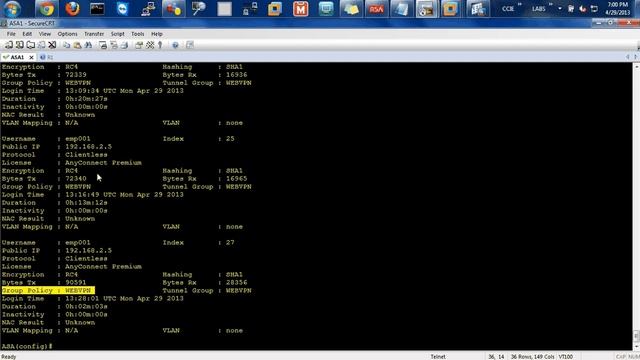Click the terminal scrollbar down arrow
Screen dimensions: 640x360
(636, 347)
